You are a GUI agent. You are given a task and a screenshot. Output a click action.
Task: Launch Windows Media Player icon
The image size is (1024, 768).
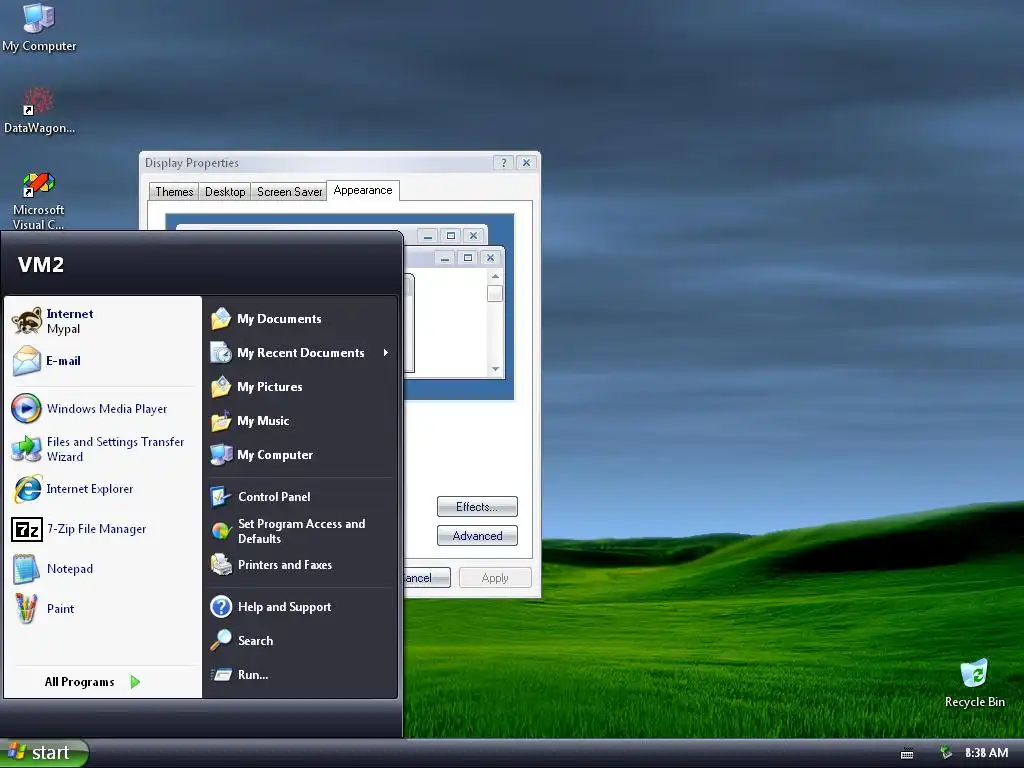tap(27, 409)
